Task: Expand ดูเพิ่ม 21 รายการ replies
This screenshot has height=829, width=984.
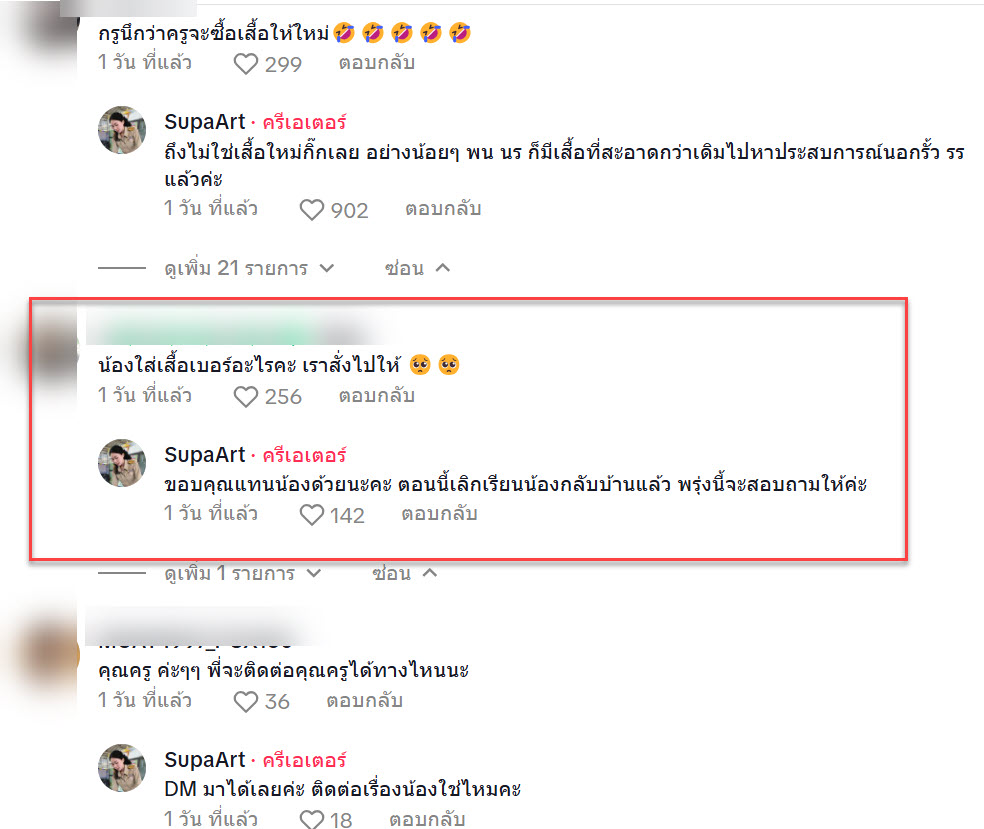Action: pyautogui.click(x=249, y=268)
